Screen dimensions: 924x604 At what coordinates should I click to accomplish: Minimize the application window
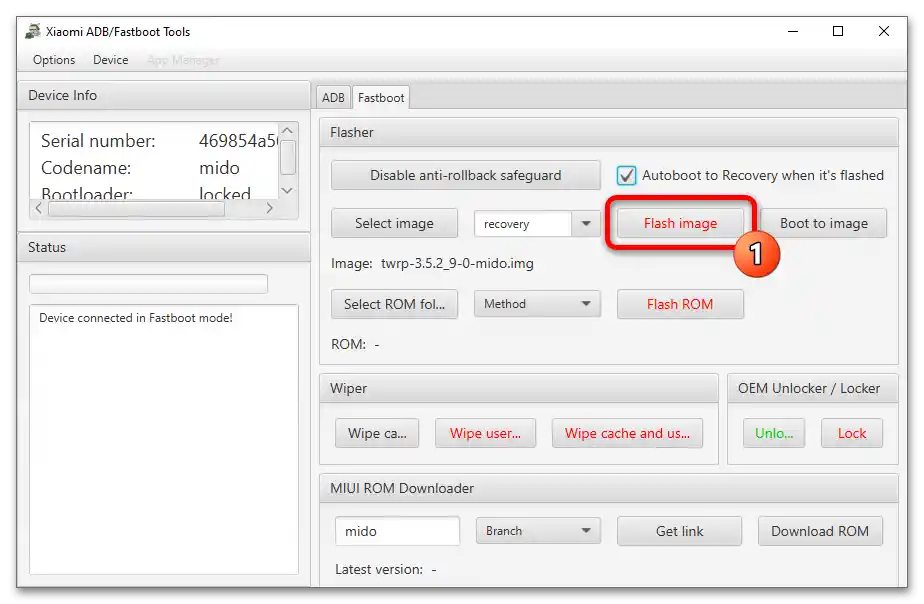pos(793,31)
